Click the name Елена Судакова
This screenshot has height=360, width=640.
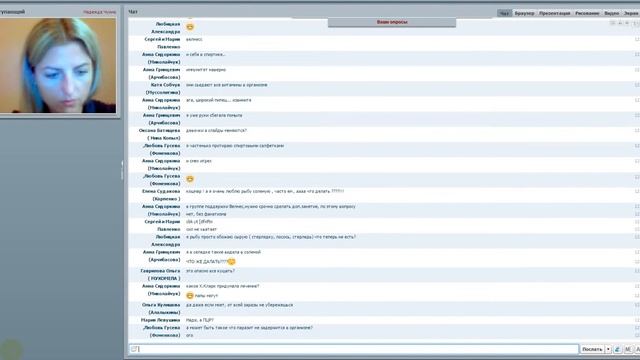coord(161,191)
